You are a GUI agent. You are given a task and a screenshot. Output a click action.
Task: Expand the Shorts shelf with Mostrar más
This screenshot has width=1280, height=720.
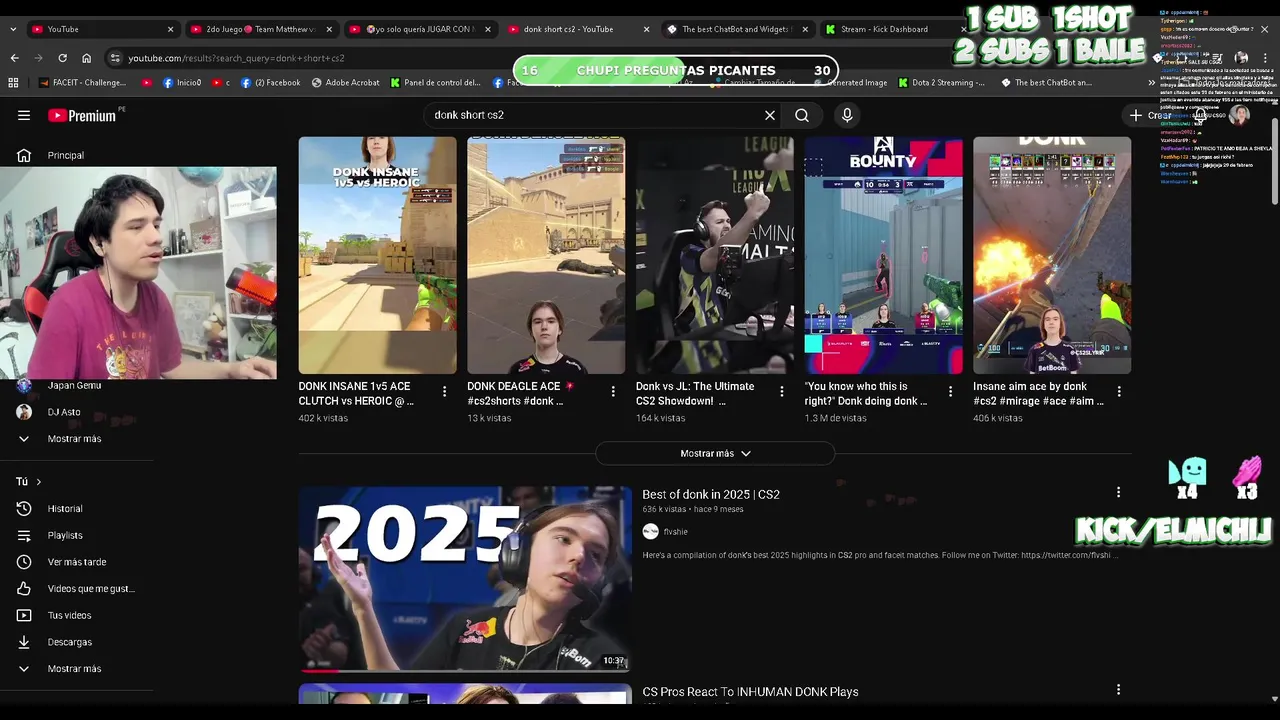pos(715,454)
